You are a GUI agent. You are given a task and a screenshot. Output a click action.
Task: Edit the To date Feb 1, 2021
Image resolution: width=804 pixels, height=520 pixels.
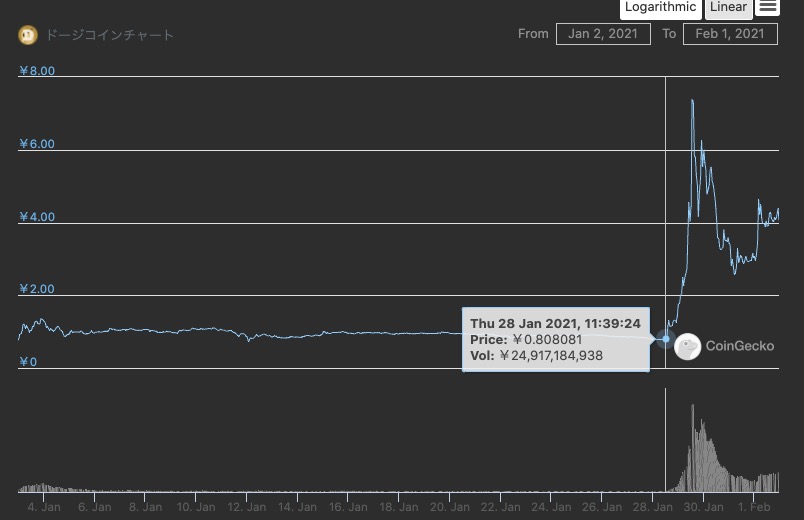tap(730, 34)
